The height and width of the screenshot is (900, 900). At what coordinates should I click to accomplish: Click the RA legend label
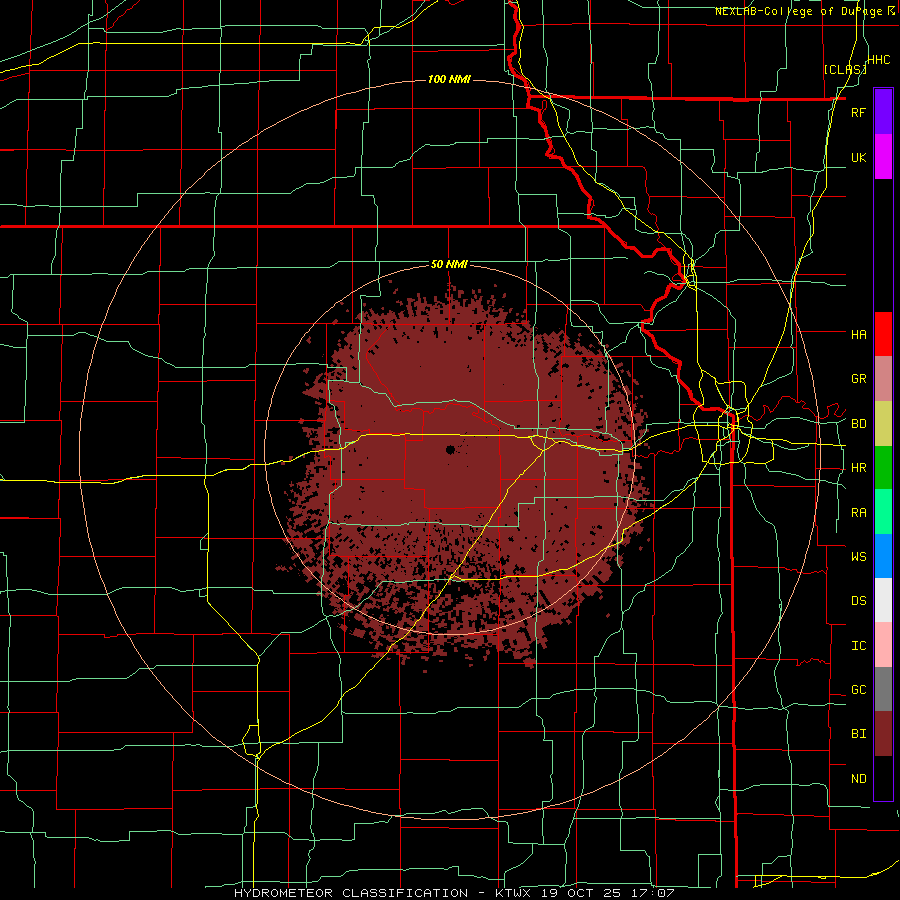pos(858,513)
